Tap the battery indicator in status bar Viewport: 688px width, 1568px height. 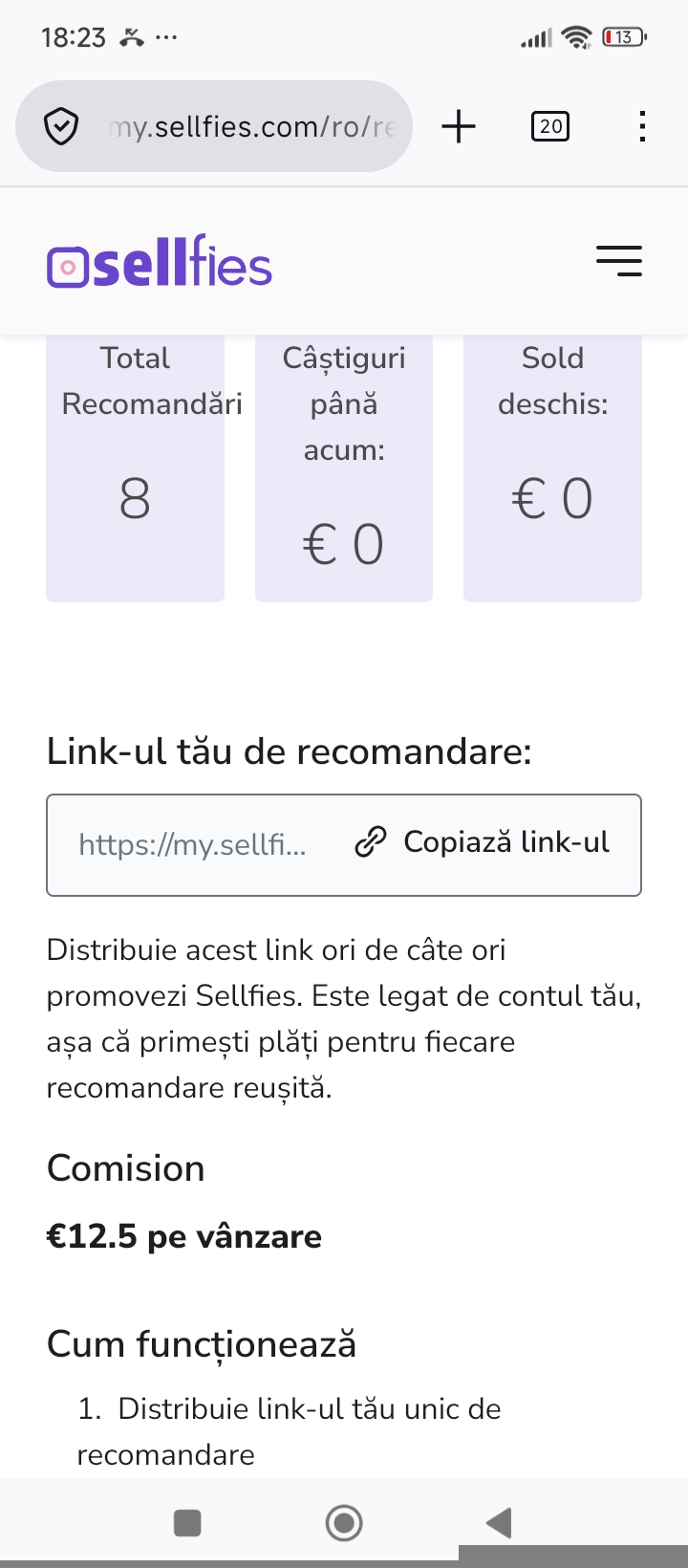point(624,37)
